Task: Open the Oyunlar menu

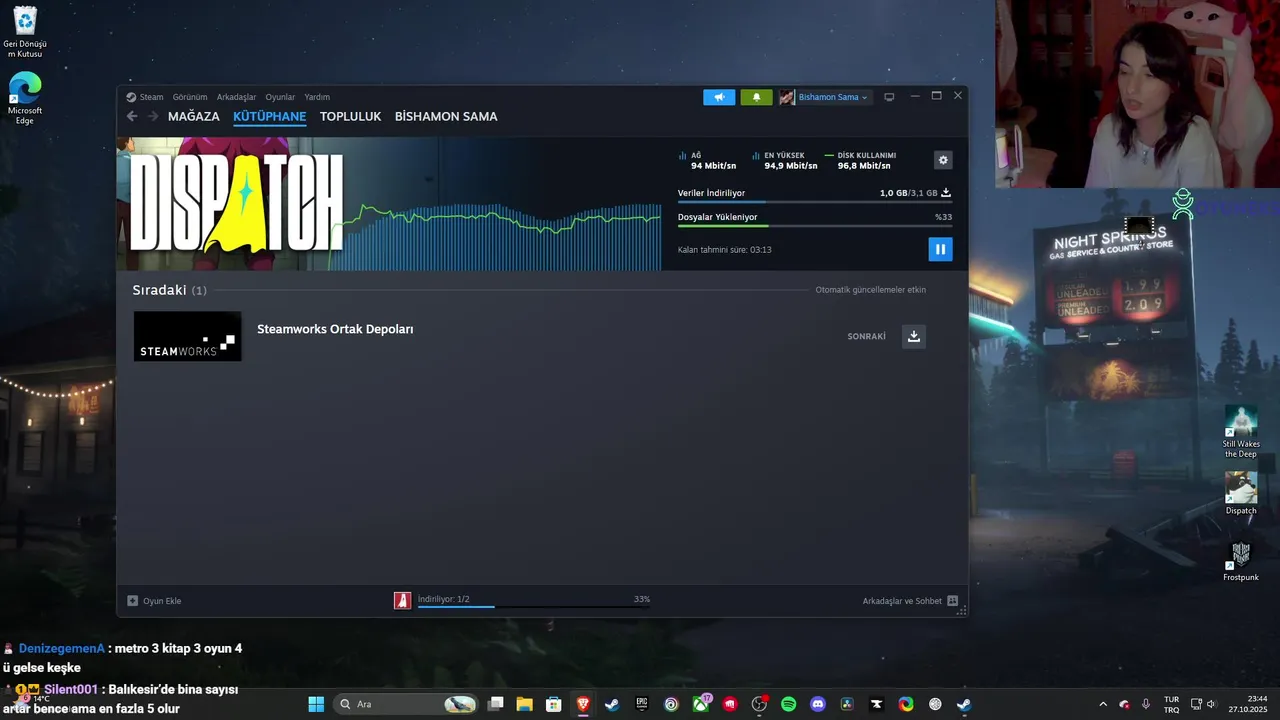Action: click(280, 97)
